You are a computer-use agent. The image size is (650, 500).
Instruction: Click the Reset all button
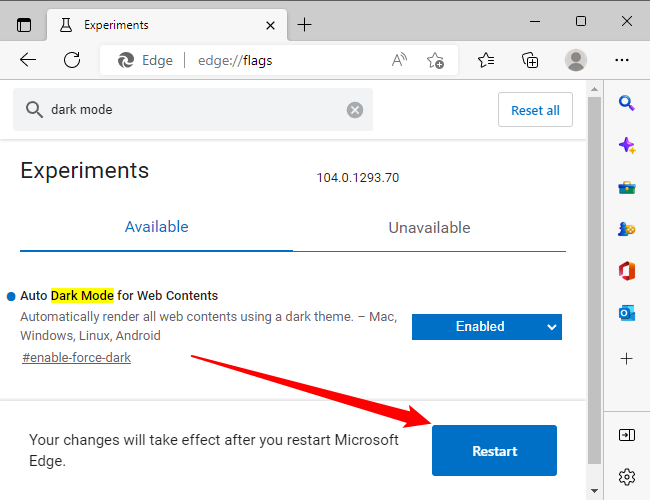[535, 110]
